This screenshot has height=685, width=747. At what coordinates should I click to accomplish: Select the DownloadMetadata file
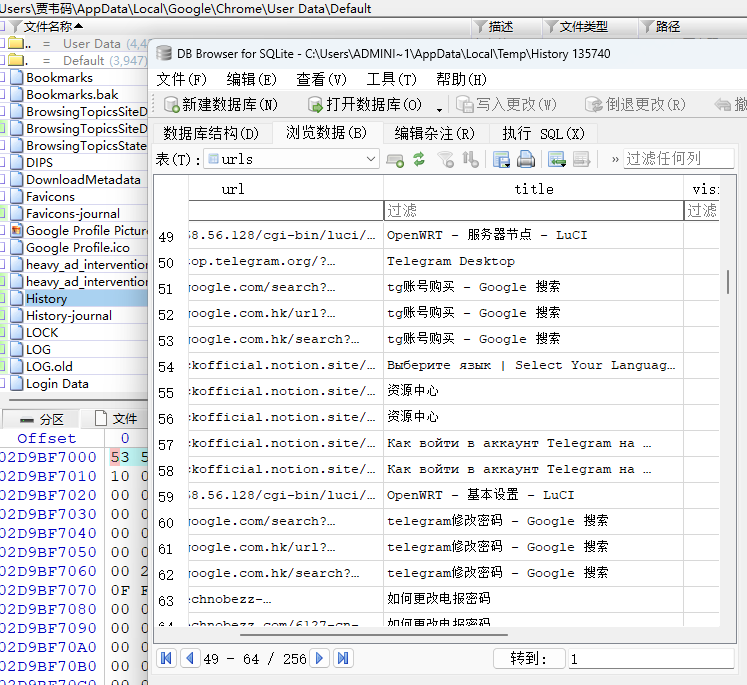(x=83, y=180)
